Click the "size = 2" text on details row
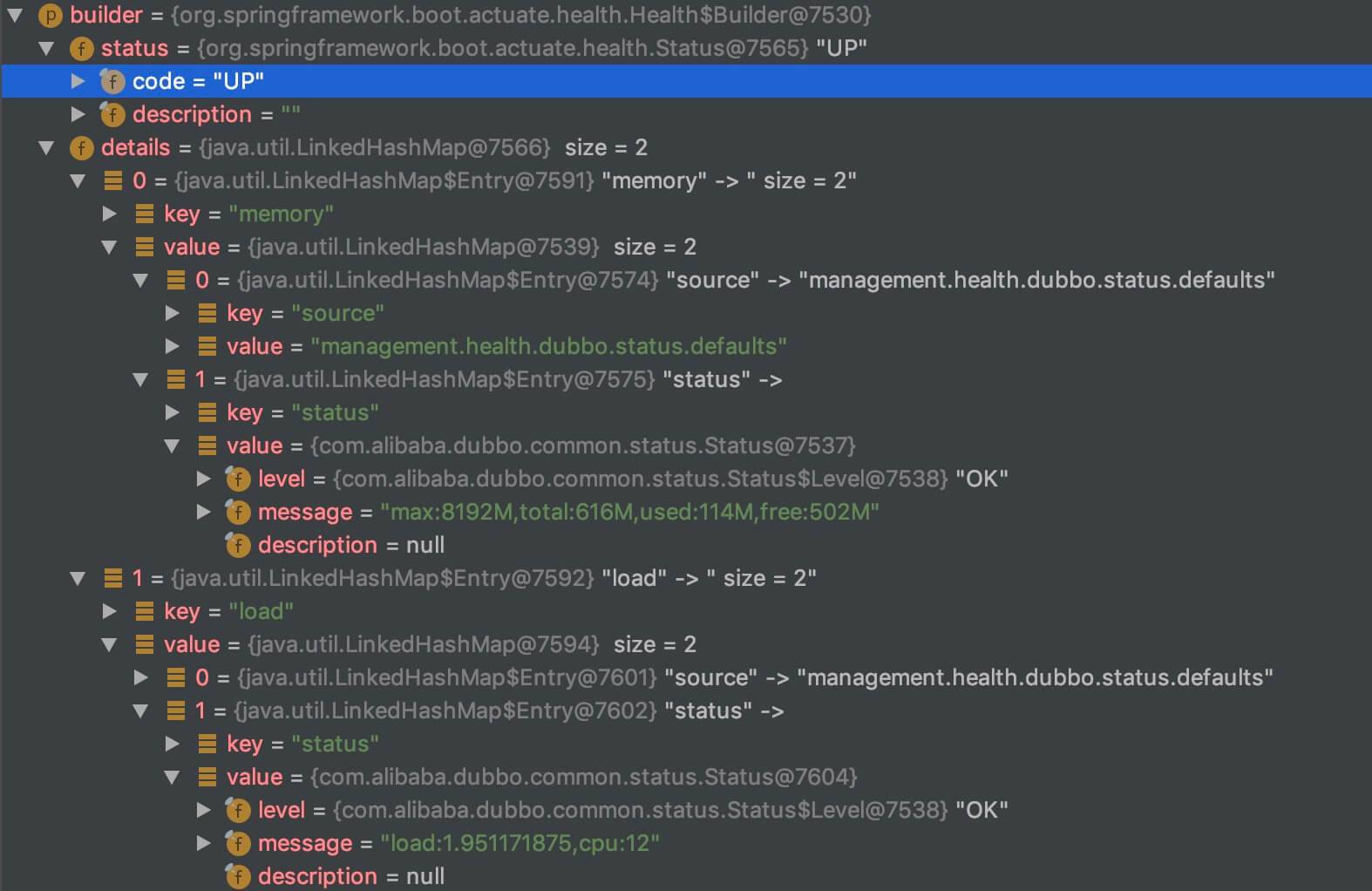Image resolution: width=1372 pixels, height=891 pixels. coord(606,147)
